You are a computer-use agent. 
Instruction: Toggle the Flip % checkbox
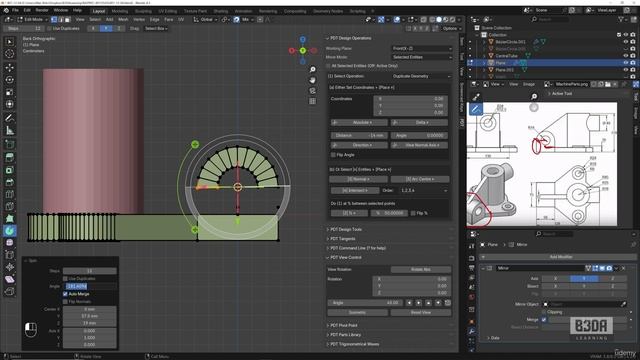pos(413,213)
